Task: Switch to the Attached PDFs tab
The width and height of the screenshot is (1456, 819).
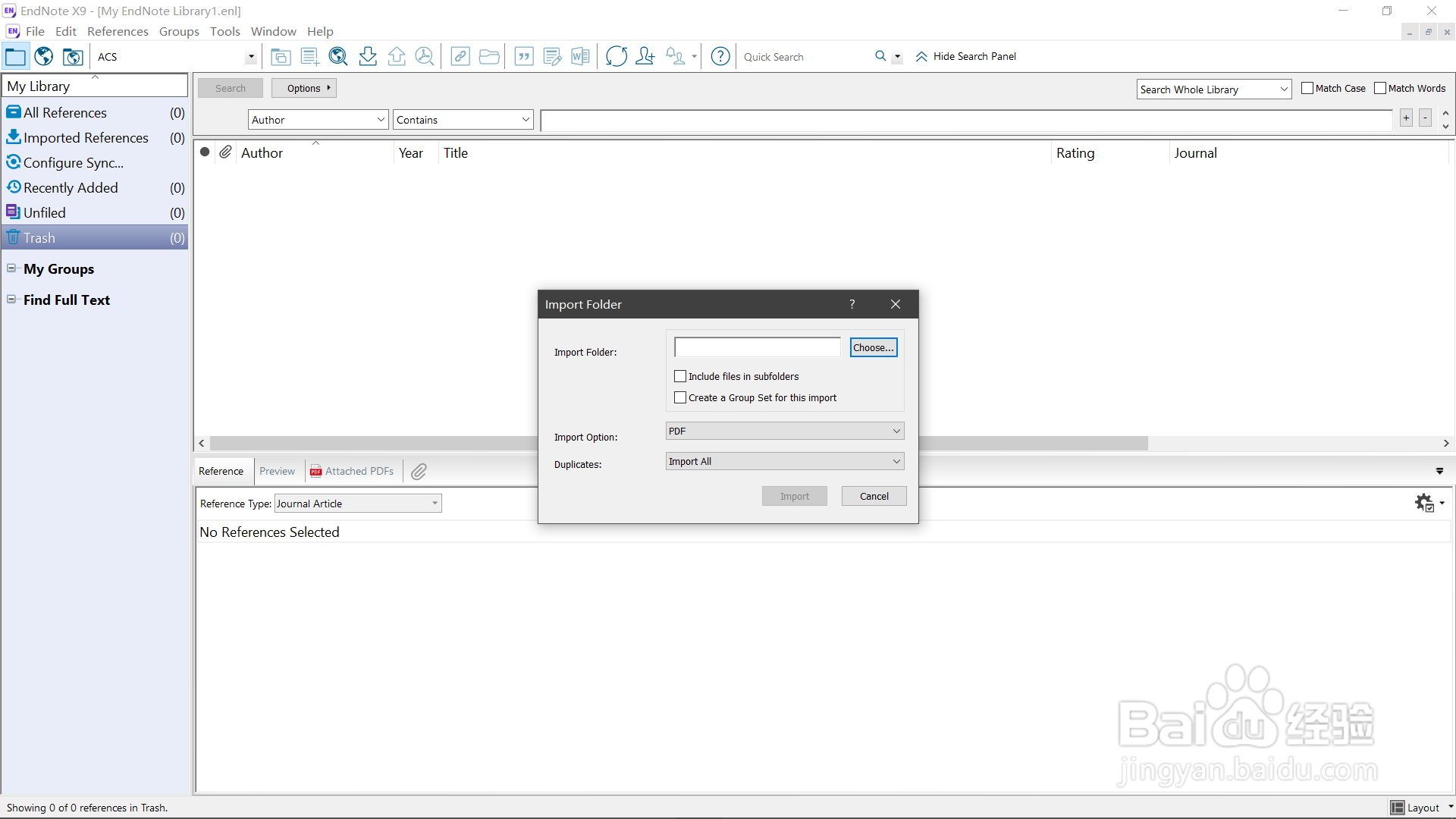Action: pyautogui.click(x=353, y=471)
